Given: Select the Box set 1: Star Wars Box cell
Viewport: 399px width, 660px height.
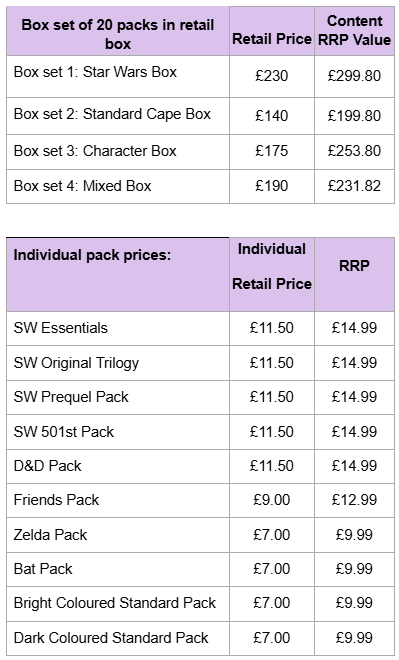Looking at the screenshot, I should pos(118,76).
